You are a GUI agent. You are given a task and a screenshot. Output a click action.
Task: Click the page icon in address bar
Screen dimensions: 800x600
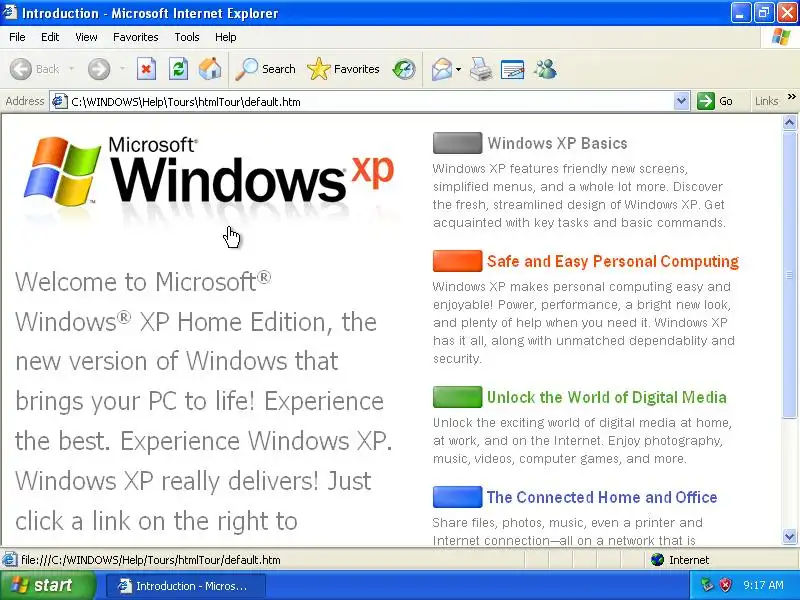(60, 101)
